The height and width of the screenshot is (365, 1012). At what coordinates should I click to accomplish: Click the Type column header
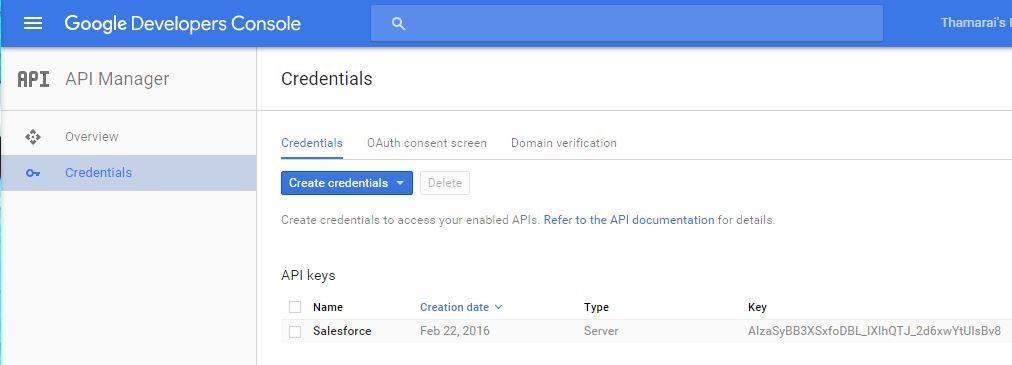coord(596,307)
